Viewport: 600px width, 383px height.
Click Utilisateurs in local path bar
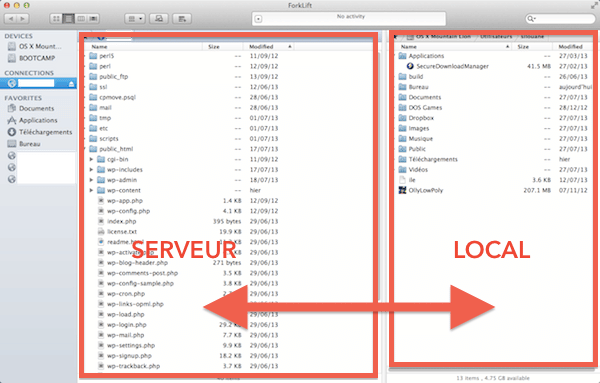coord(496,37)
